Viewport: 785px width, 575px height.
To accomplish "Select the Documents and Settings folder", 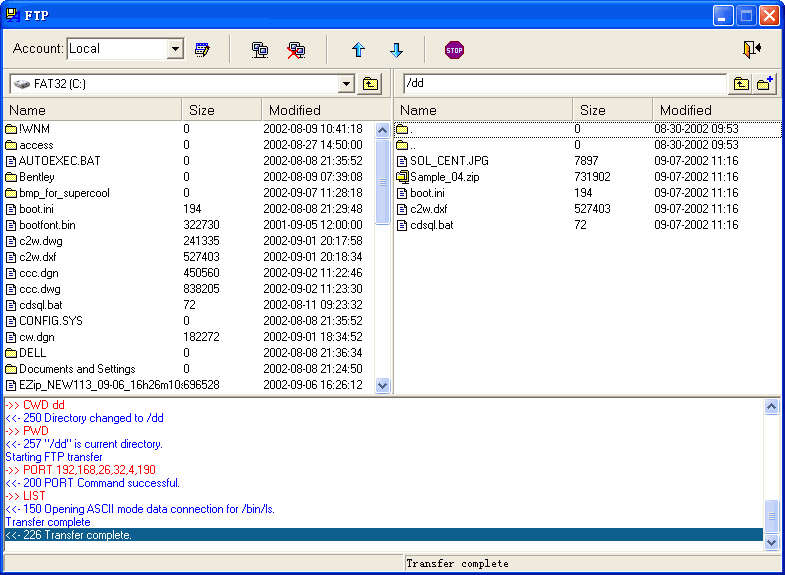I will click(77, 369).
